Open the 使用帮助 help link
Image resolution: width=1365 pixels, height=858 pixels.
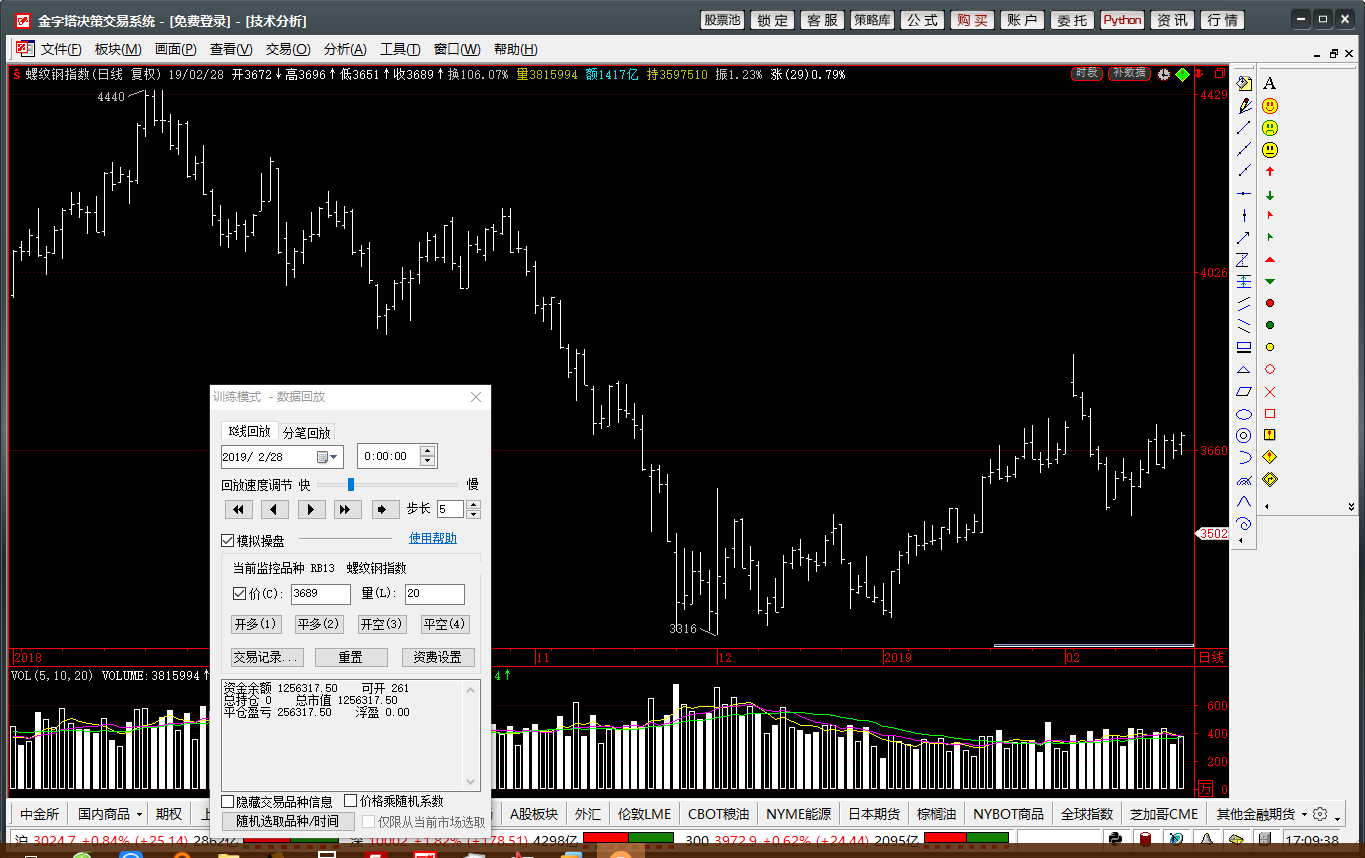433,538
